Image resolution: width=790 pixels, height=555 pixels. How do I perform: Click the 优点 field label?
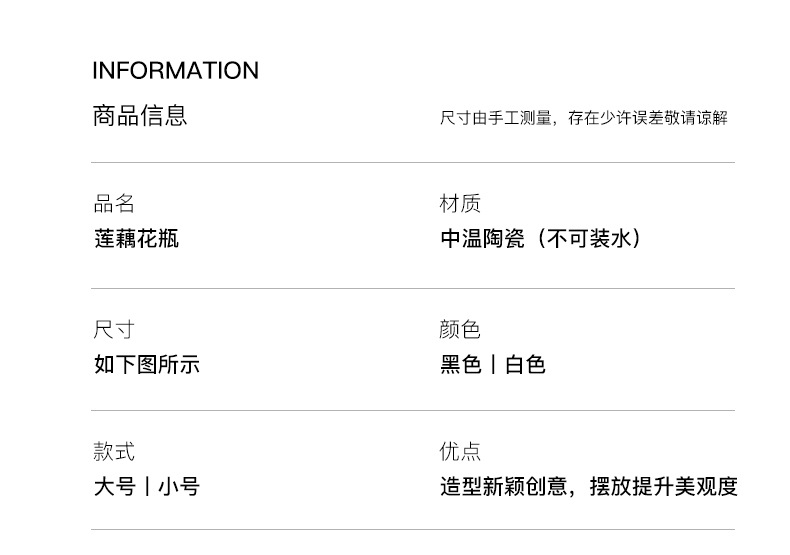pos(460,452)
